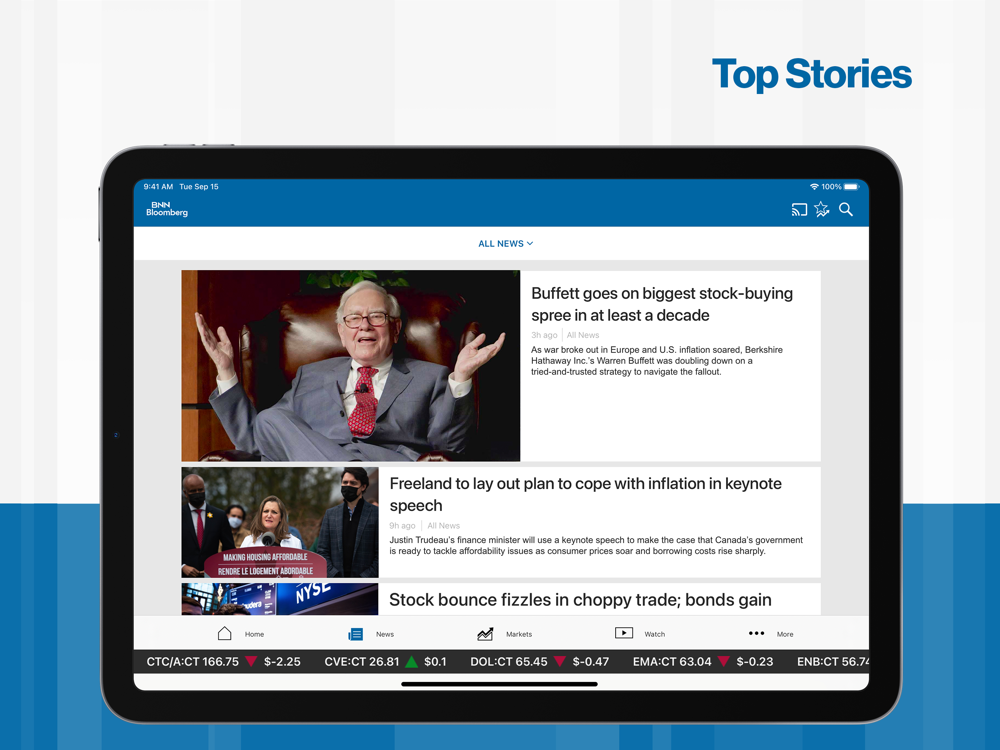Tap the Freeland housing announcement photo
1000x750 pixels.
click(280, 522)
